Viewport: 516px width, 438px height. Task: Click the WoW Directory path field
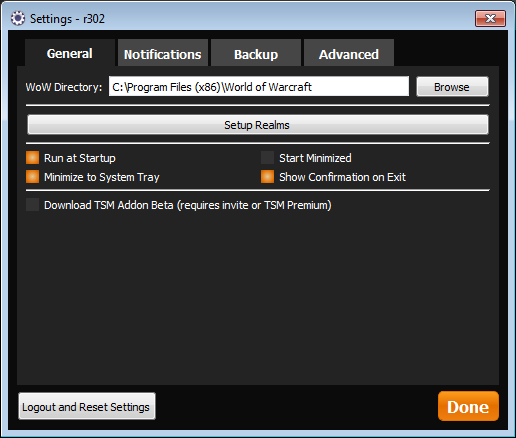tap(259, 87)
